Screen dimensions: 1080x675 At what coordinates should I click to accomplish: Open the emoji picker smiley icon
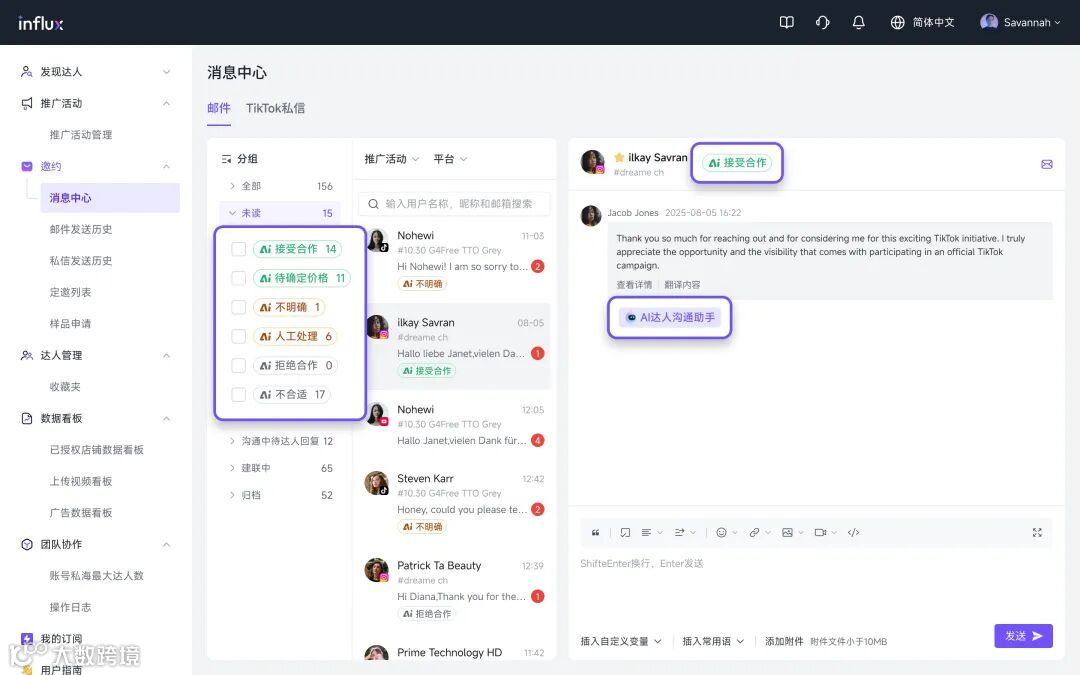point(721,532)
